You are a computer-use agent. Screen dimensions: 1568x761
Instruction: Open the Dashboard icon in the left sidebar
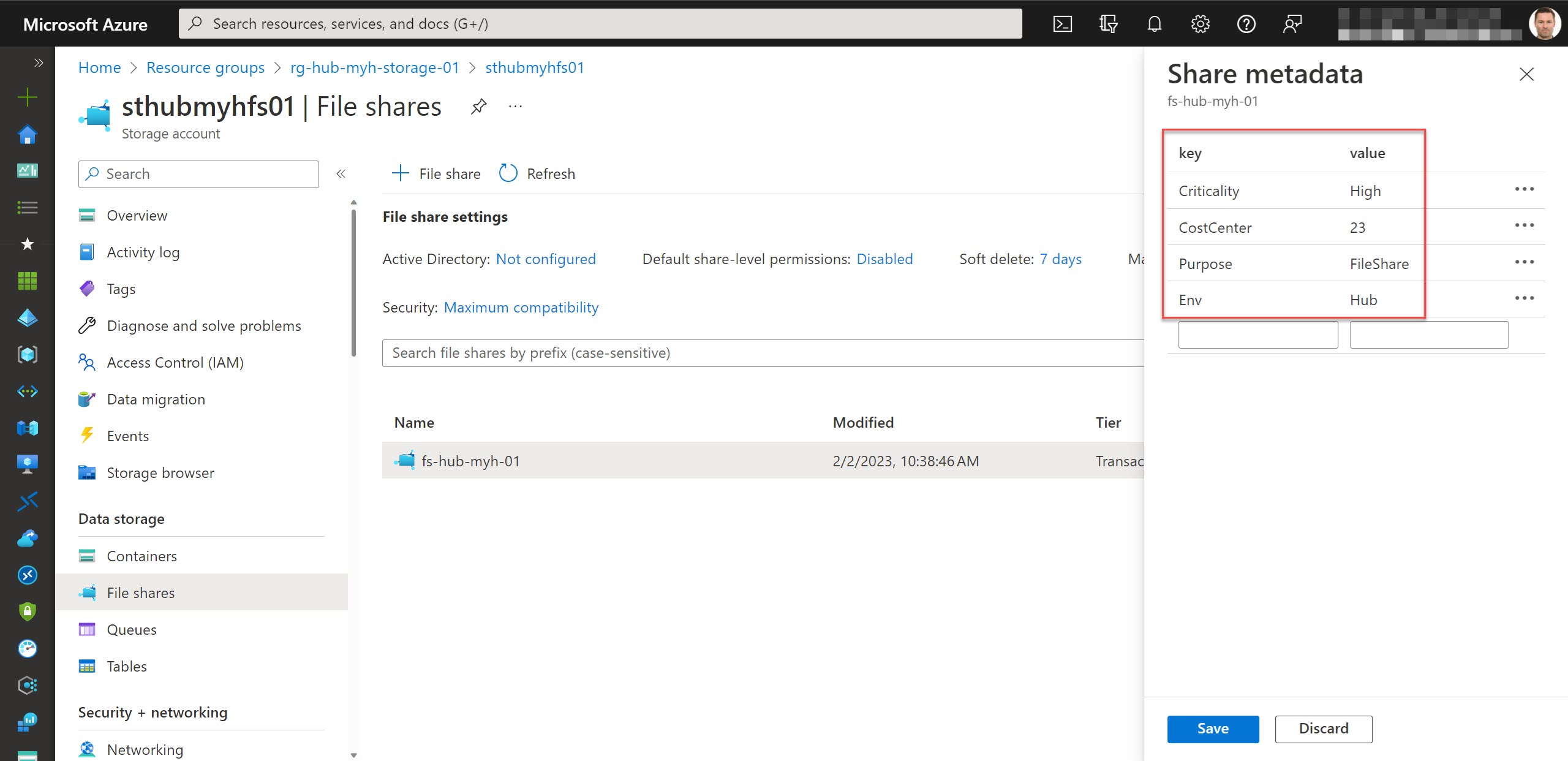(x=27, y=170)
